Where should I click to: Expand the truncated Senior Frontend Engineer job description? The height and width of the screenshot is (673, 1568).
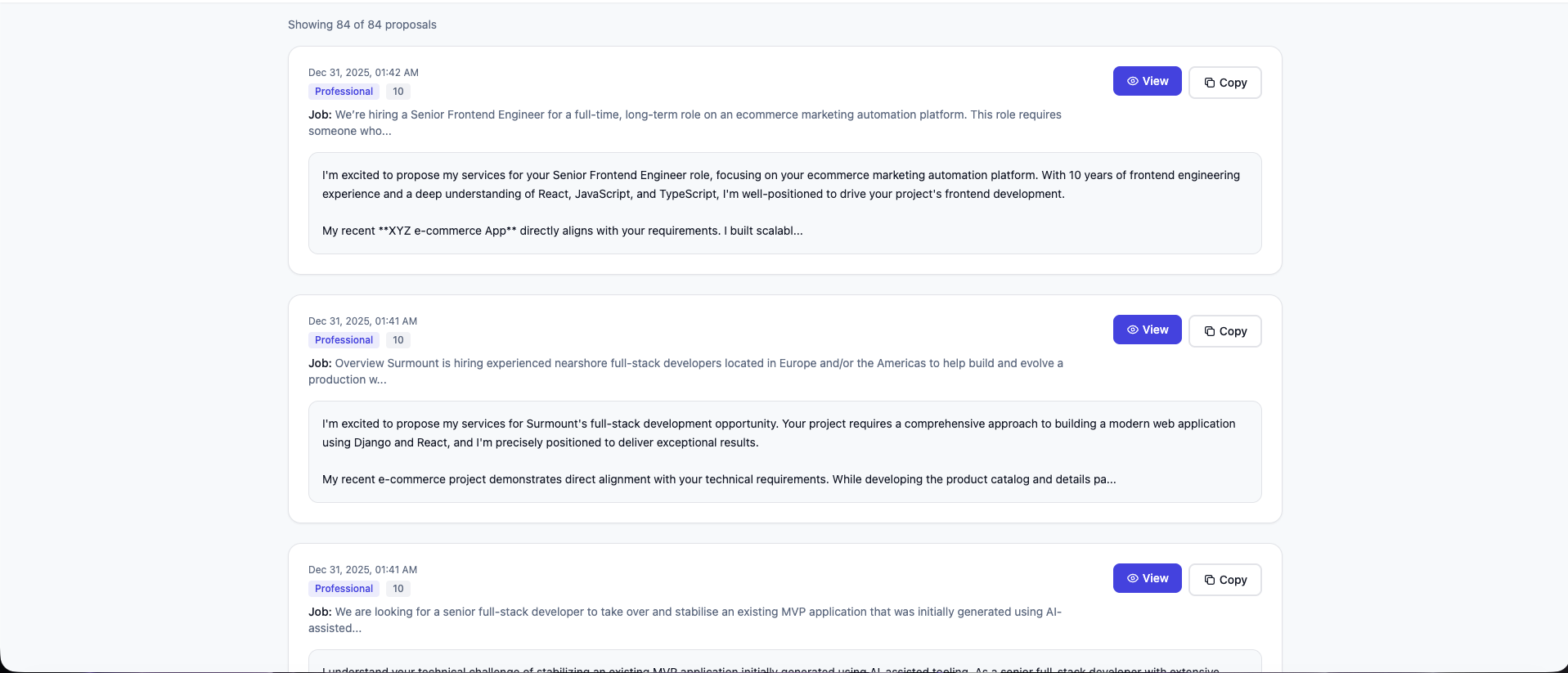click(685, 123)
